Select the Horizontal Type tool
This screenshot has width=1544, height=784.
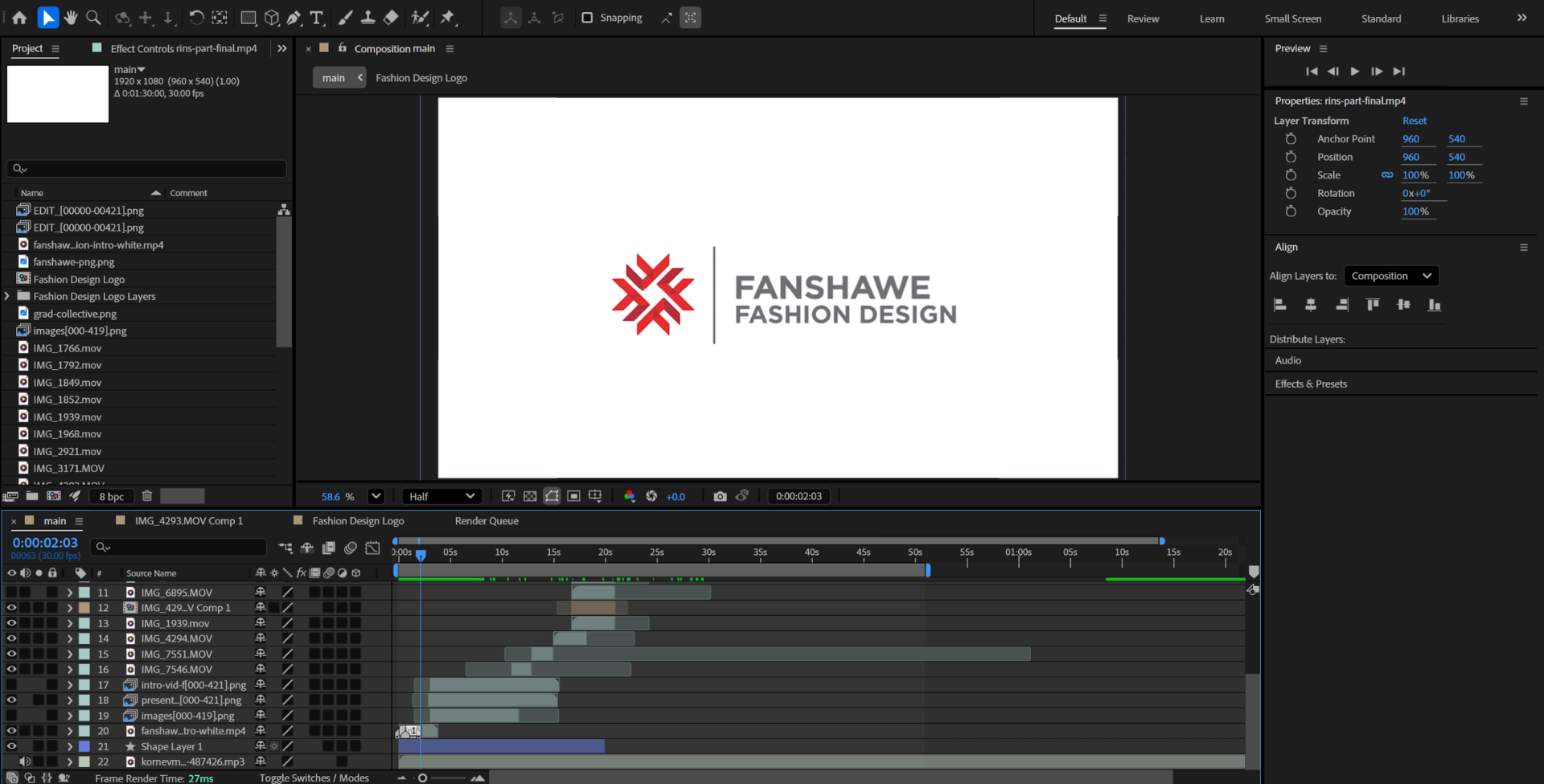click(x=317, y=18)
